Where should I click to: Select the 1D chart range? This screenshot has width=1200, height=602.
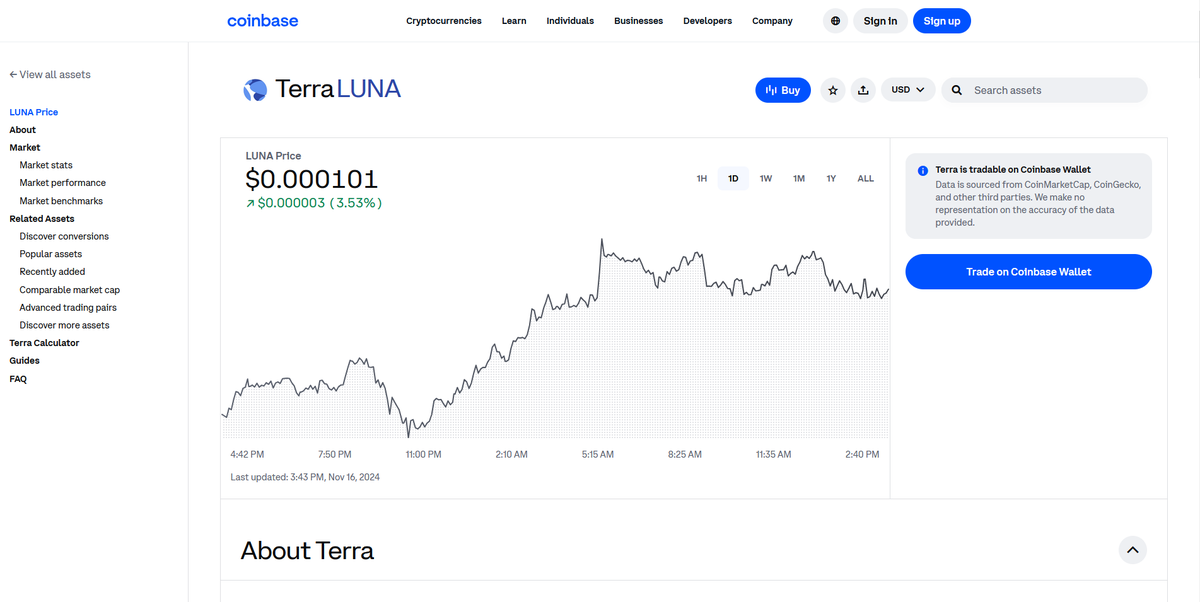[x=733, y=179]
